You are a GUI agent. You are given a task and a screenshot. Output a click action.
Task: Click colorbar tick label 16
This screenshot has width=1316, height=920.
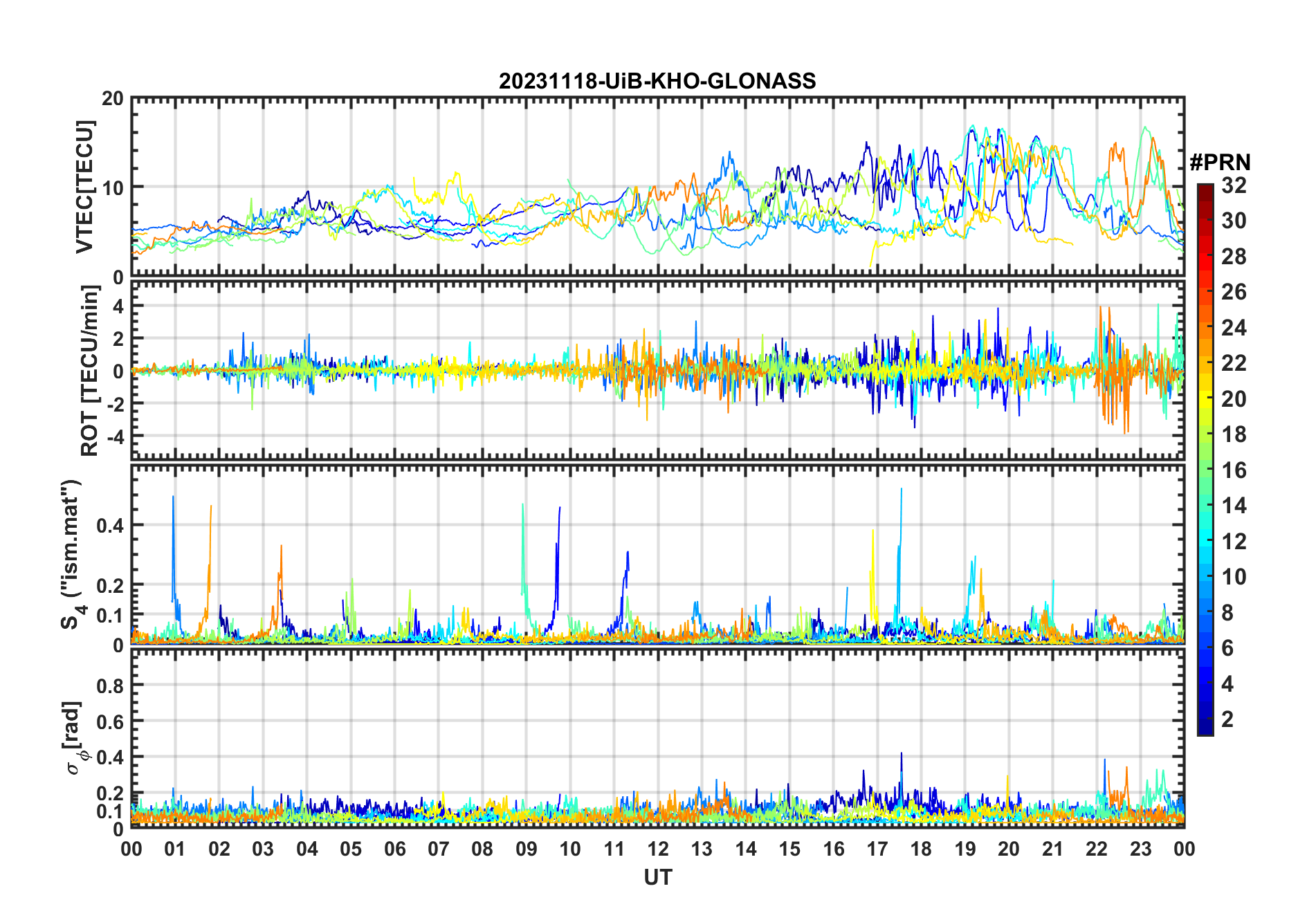1234,470
